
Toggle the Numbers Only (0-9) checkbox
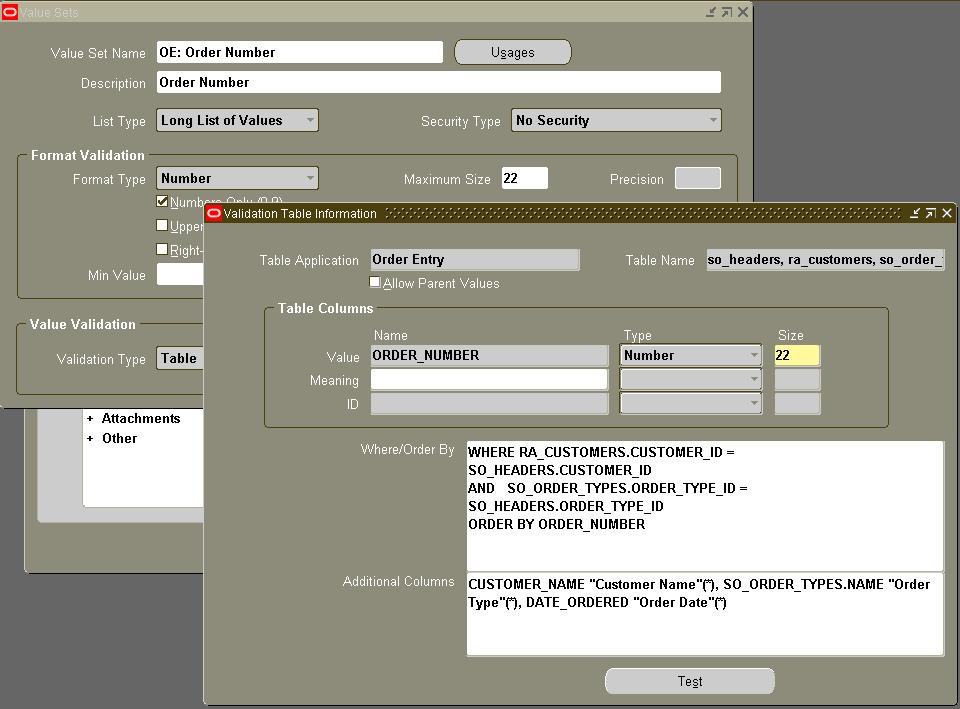[163, 200]
